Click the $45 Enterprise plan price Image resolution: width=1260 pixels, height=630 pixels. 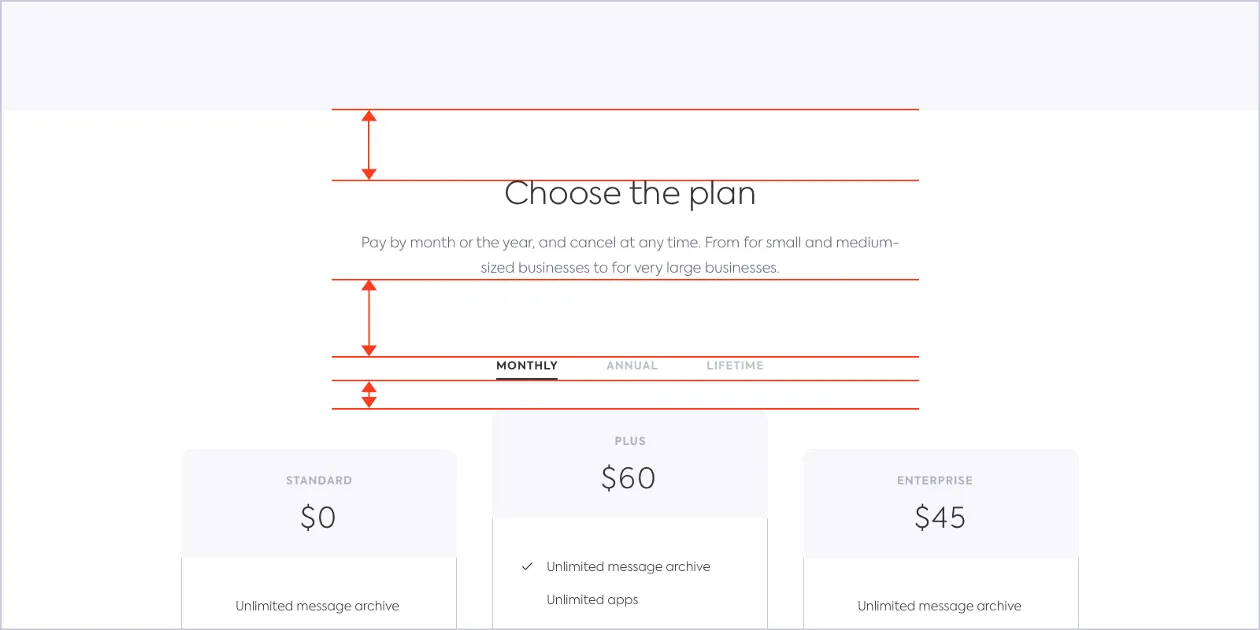coord(940,517)
